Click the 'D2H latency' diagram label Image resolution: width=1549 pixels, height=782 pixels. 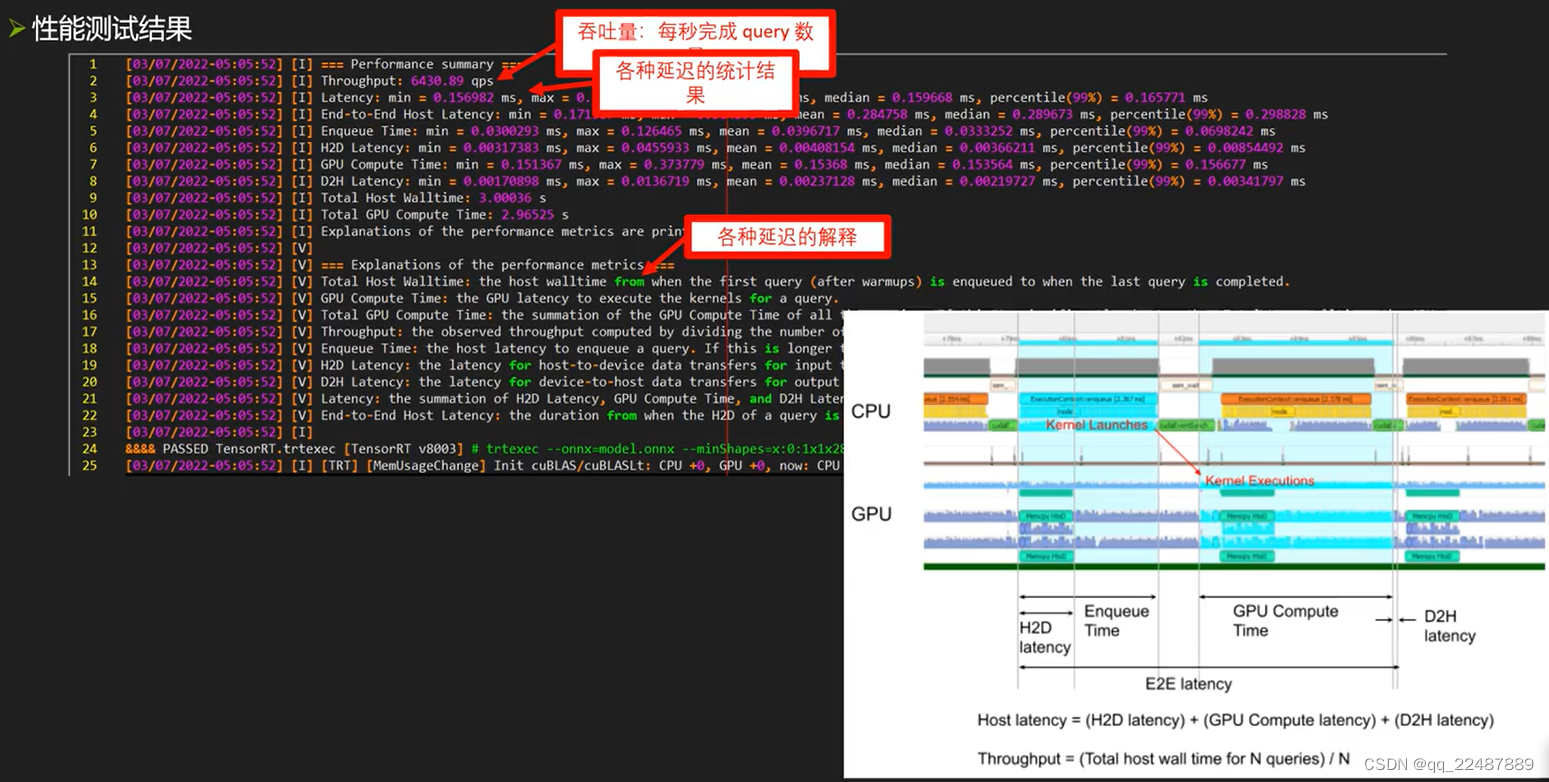point(1449,626)
